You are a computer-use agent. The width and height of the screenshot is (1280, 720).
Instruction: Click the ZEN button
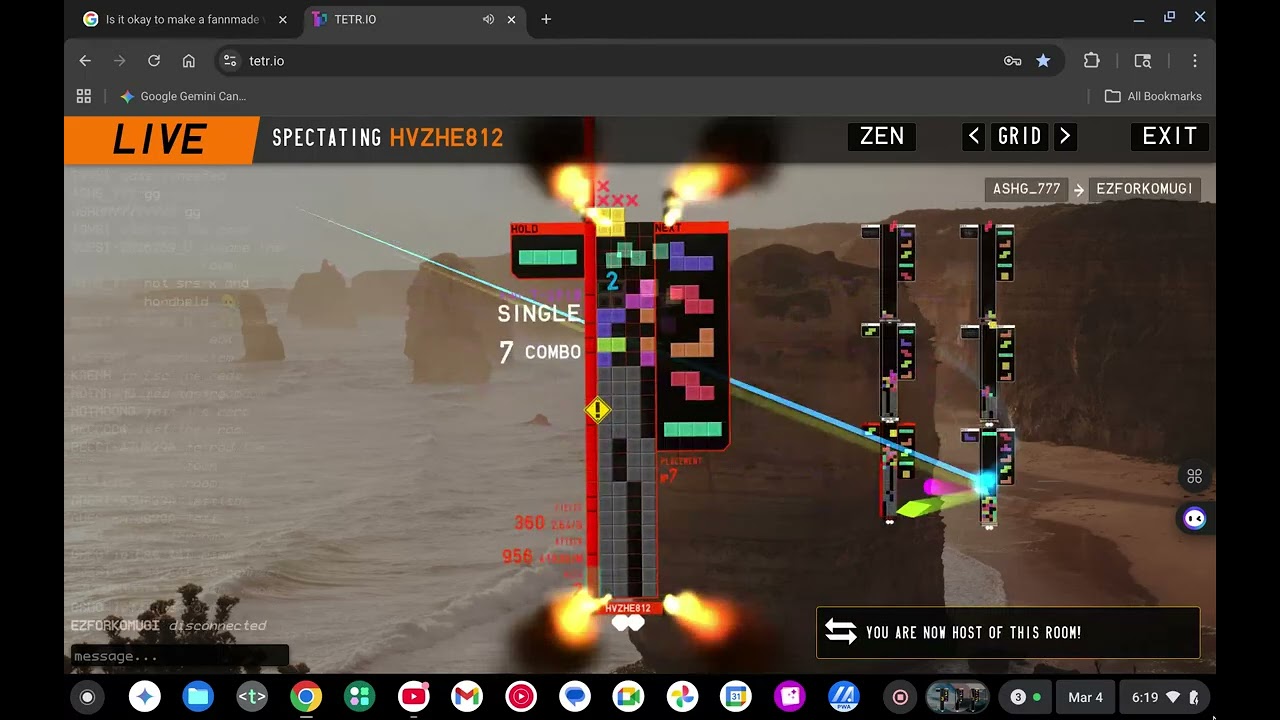882,136
